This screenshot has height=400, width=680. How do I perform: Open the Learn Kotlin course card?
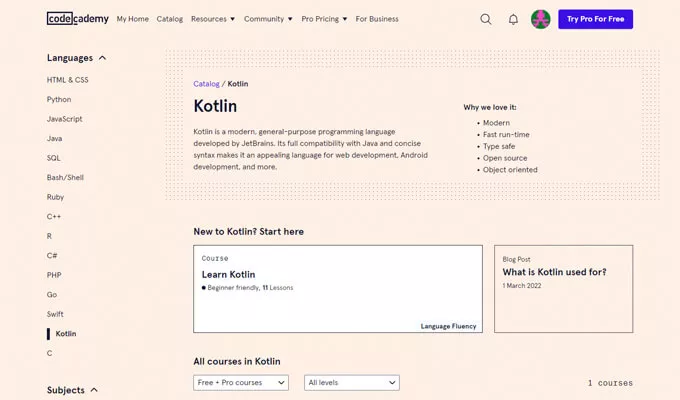coord(338,289)
